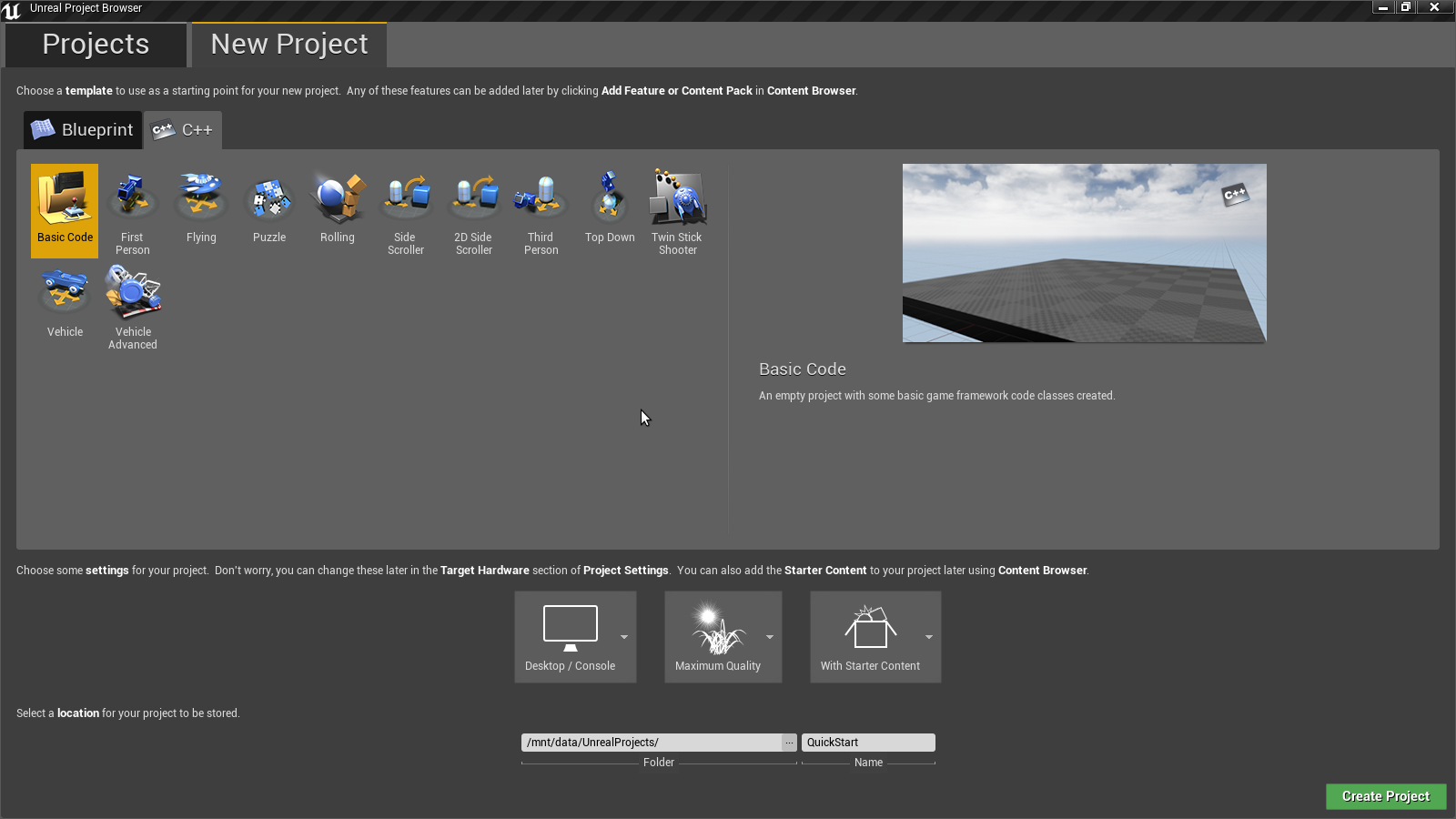Pick the Twin Stick Shooter template
Image resolution: width=1456 pixels, height=819 pixels.
pyautogui.click(x=678, y=212)
